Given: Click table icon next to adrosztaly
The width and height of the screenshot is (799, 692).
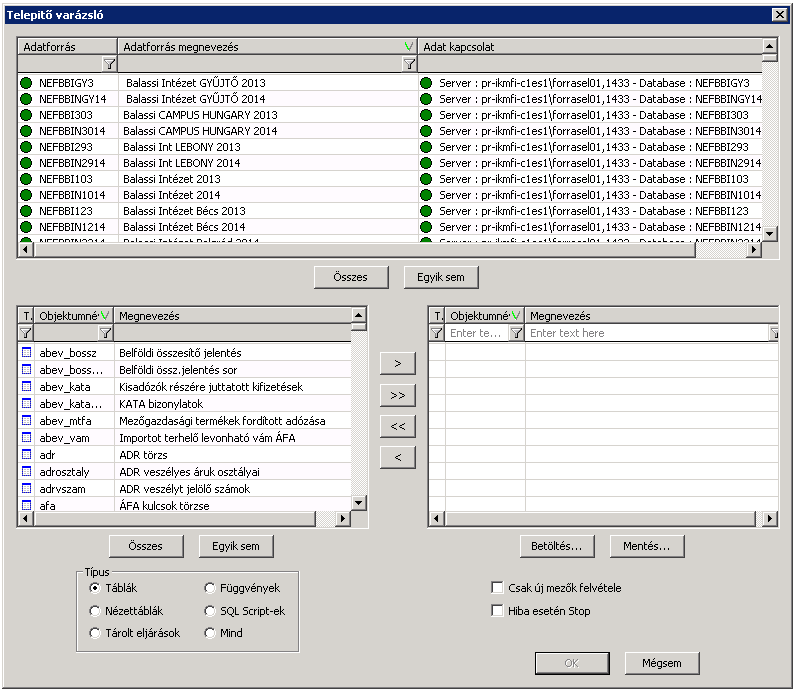Looking at the screenshot, I should 26,471.
